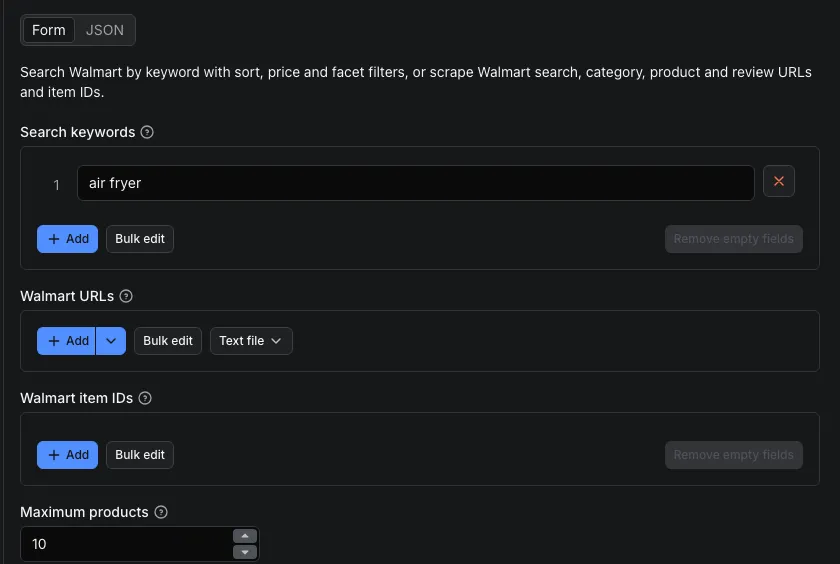Add a new Walmart item ID
840x564 pixels.
pos(68,455)
